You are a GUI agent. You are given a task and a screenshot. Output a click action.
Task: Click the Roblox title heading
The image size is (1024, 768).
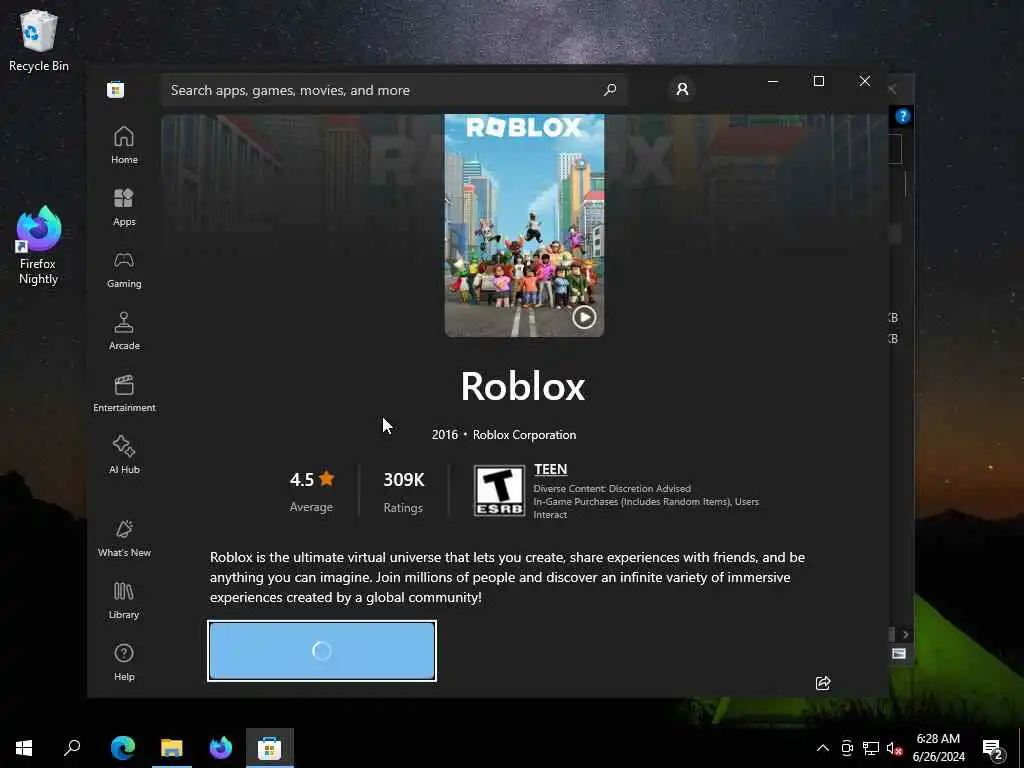tap(523, 387)
